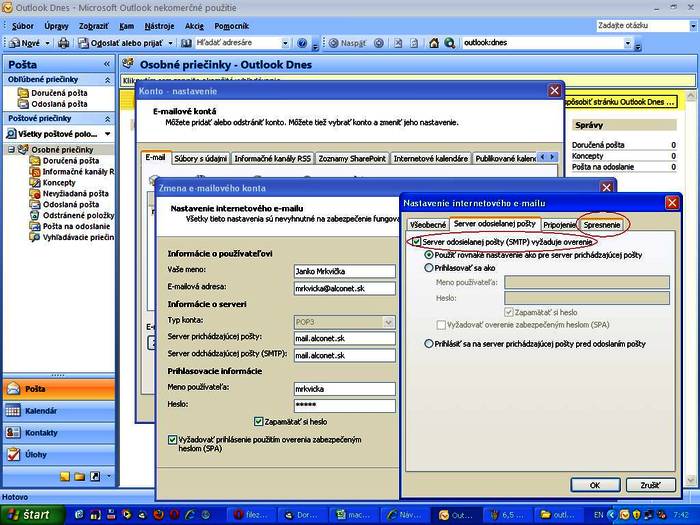Click the E-mailová adresa input field

pyautogui.click(x=345, y=288)
